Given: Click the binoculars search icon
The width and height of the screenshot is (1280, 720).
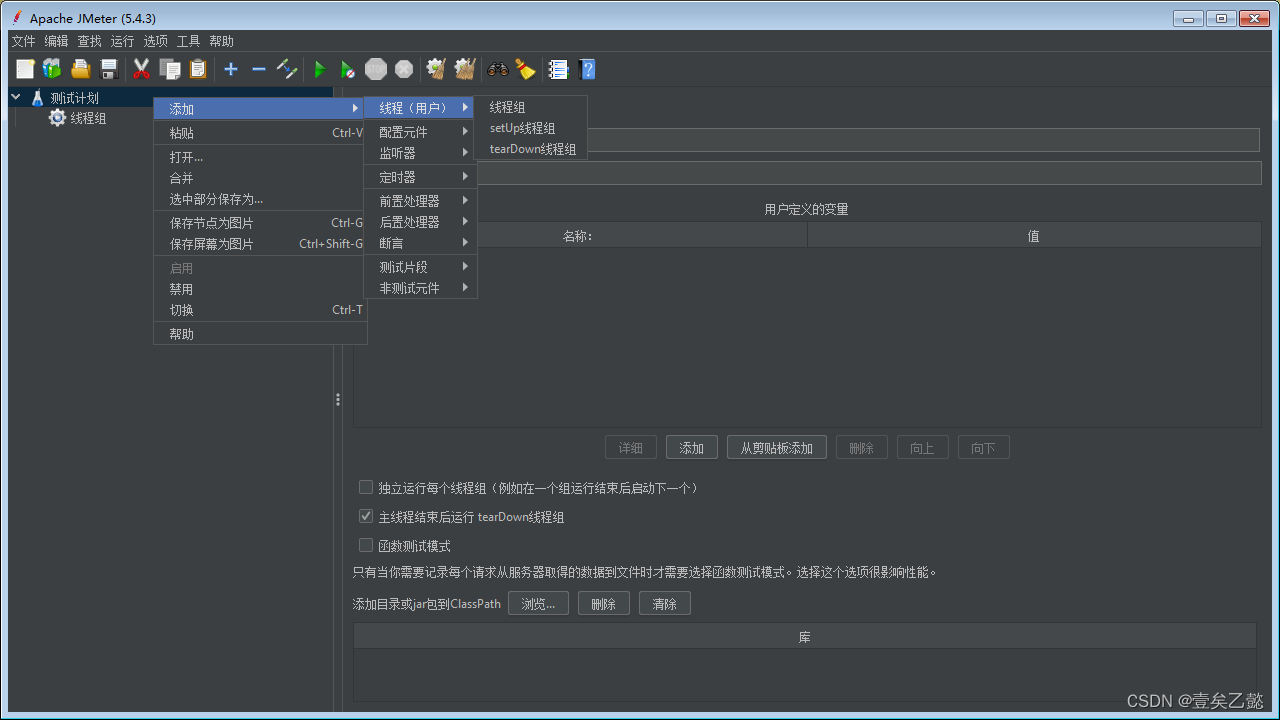Looking at the screenshot, I should pyautogui.click(x=497, y=69).
